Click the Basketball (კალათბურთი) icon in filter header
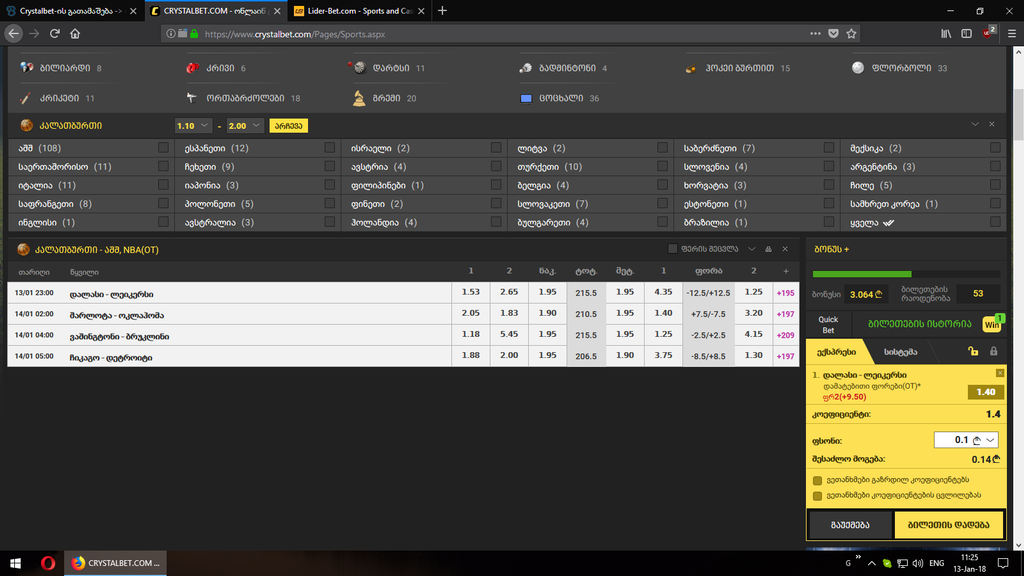 26,125
